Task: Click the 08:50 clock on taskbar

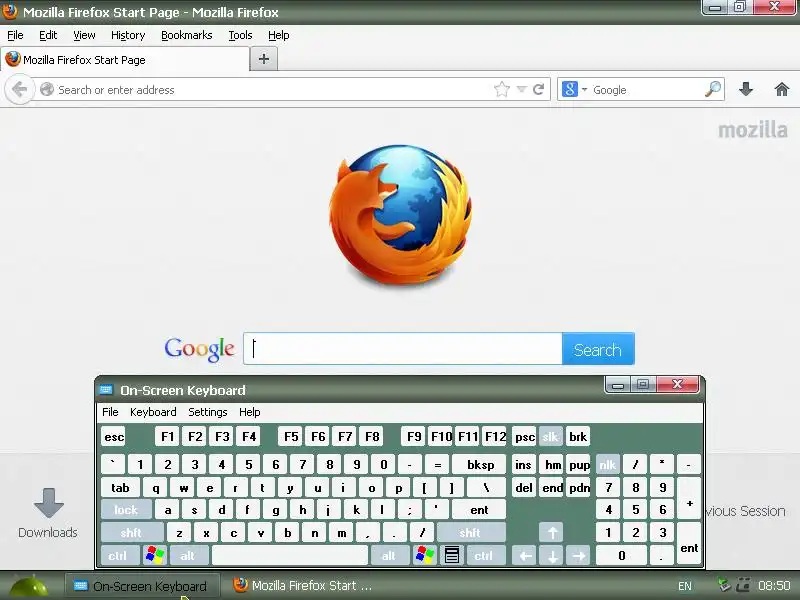Action: point(774,585)
